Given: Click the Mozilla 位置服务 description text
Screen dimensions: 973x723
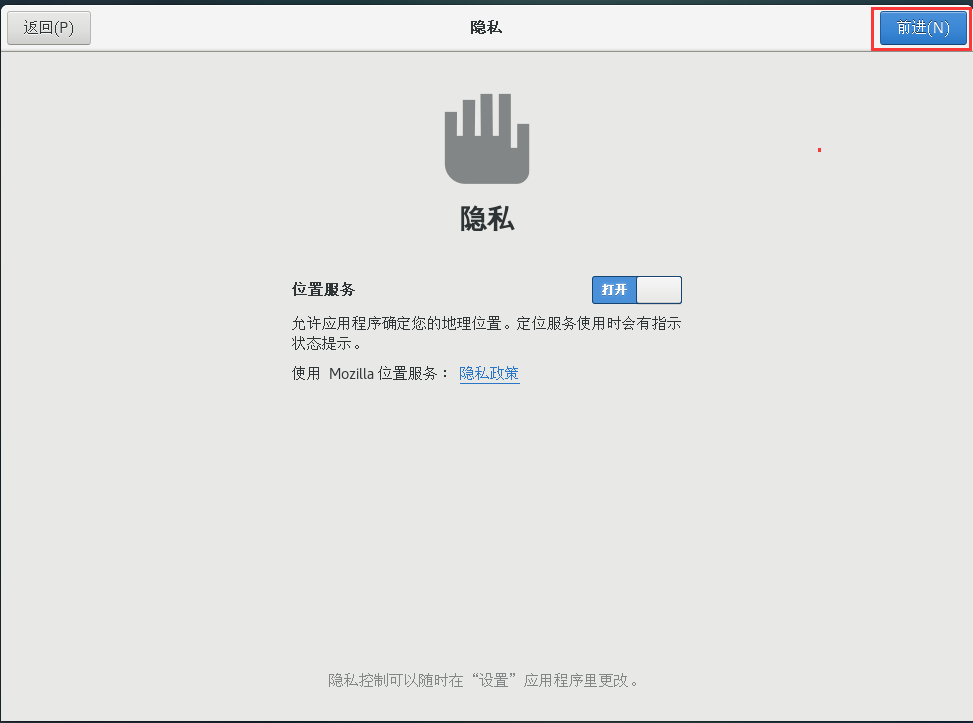Looking at the screenshot, I should (x=370, y=373).
